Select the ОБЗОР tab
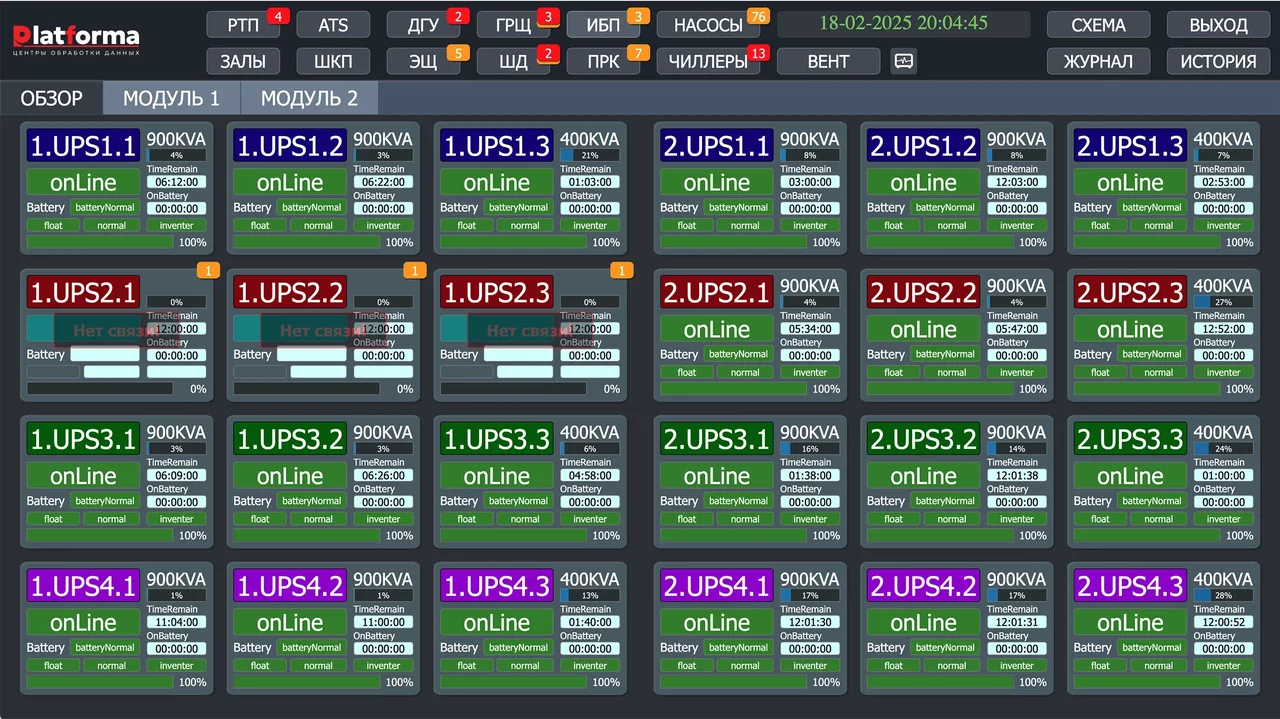 (x=51, y=98)
